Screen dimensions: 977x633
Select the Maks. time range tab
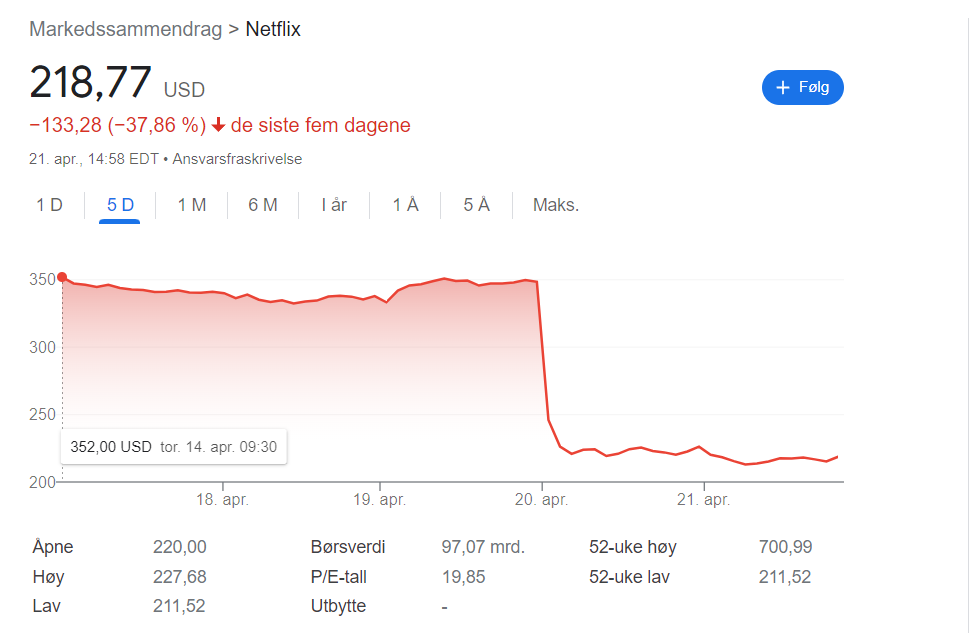556,205
